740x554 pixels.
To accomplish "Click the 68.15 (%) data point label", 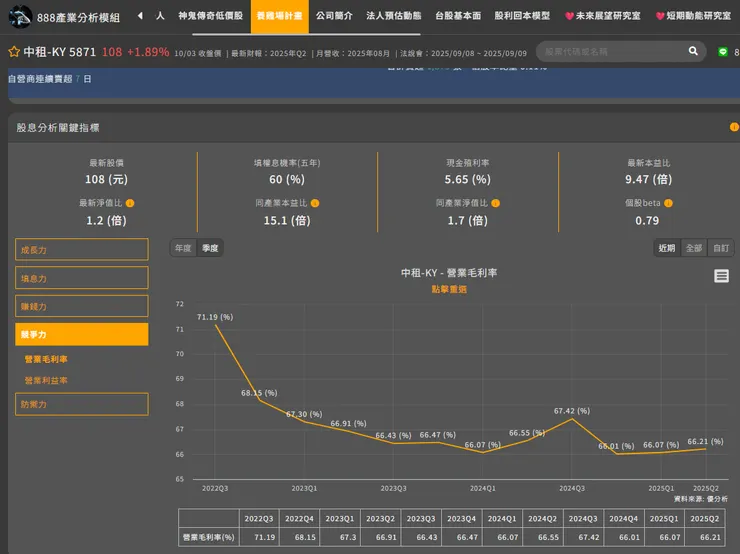I will pos(259,393).
